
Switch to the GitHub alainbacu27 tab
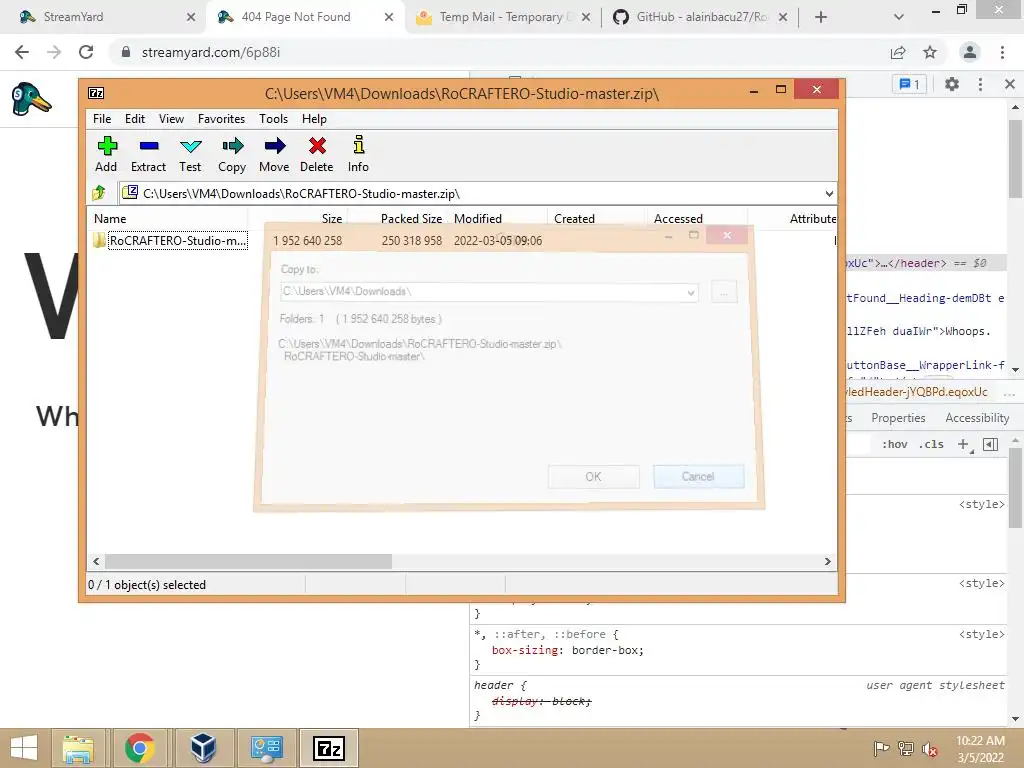699,17
